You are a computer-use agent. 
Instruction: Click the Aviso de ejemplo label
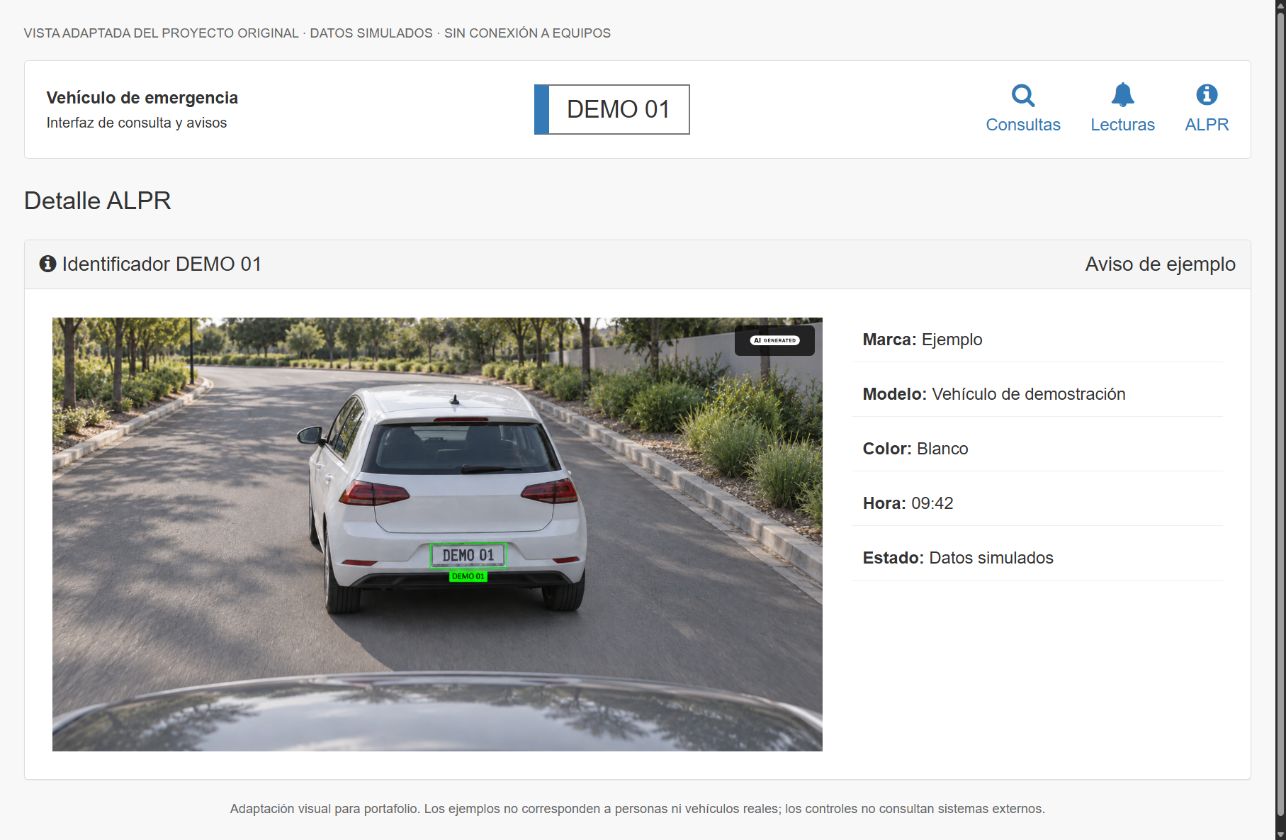click(x=1160, y=264)
